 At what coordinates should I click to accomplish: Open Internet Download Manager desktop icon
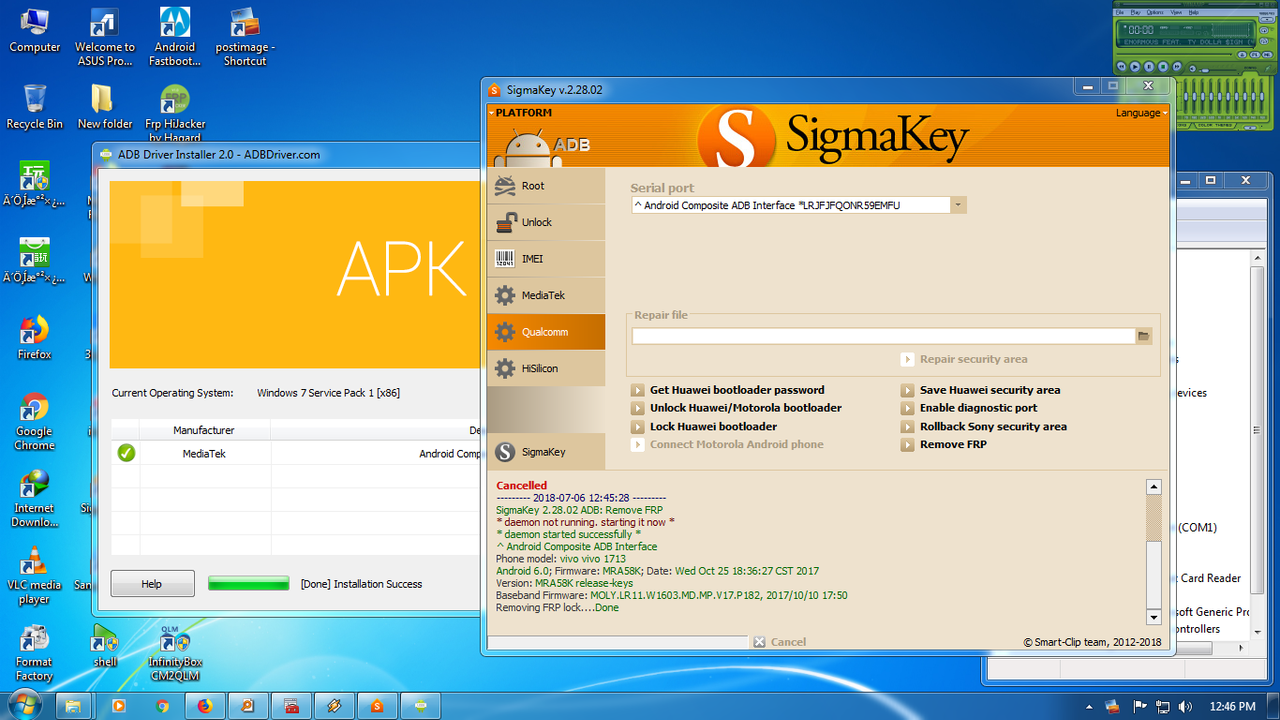pyautogui.click(x=35, y=498)
